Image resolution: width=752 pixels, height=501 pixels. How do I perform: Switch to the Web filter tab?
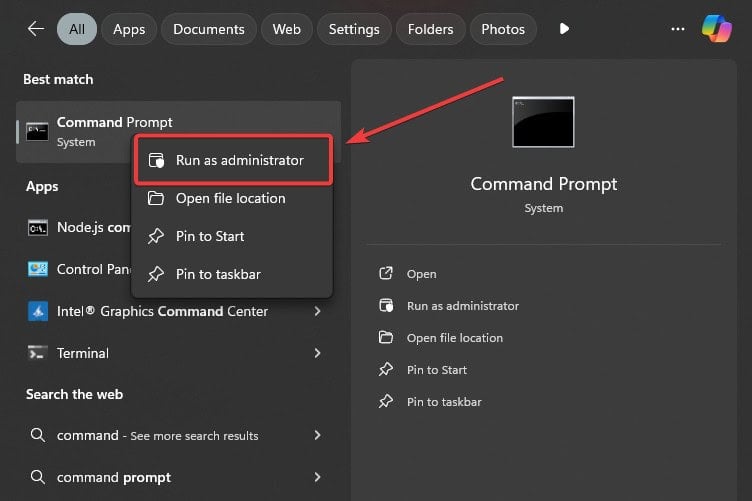coord(287,29)
